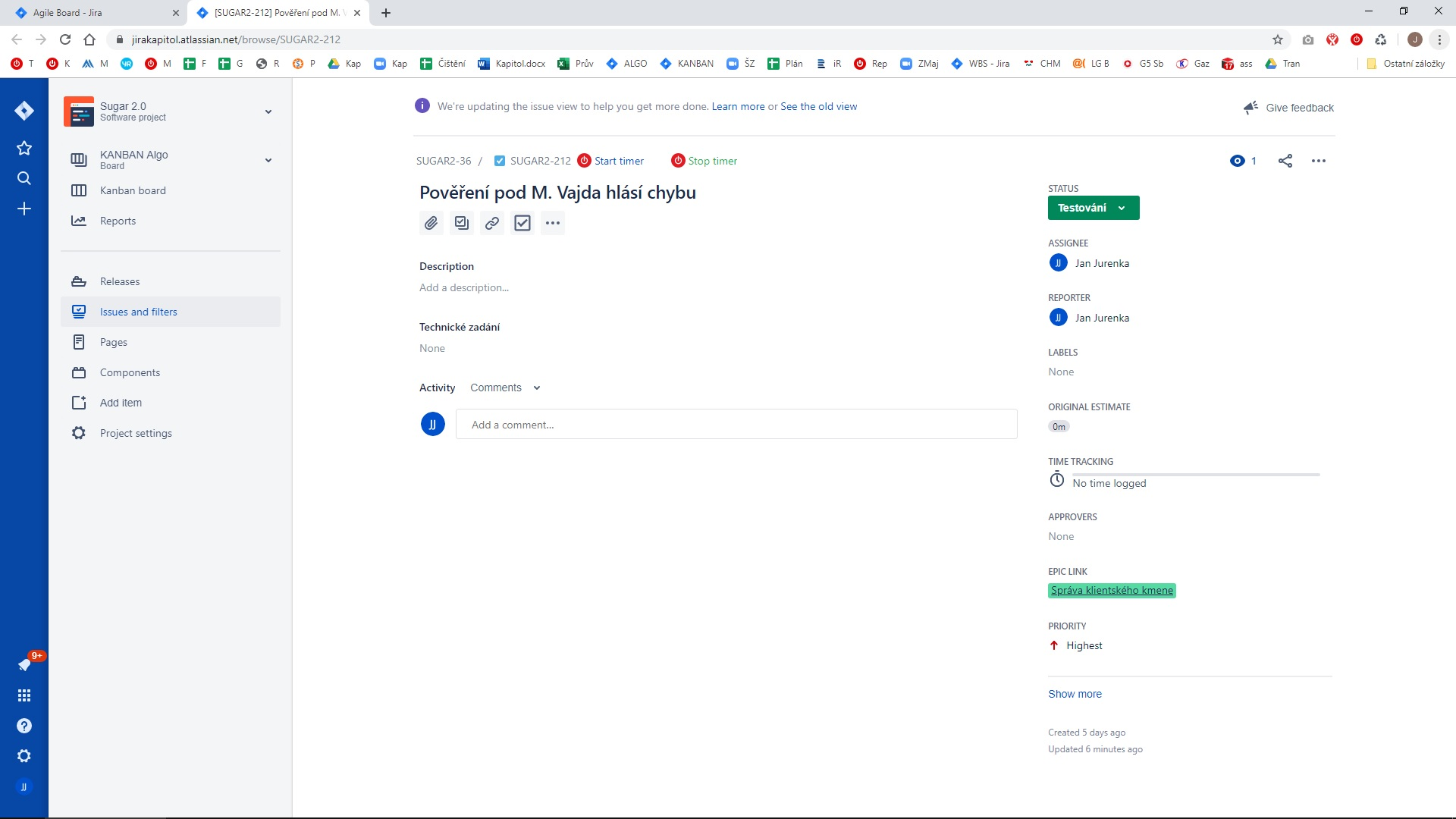
Task: Open the Atlassian apps grid icon
Action: (24, 695)
